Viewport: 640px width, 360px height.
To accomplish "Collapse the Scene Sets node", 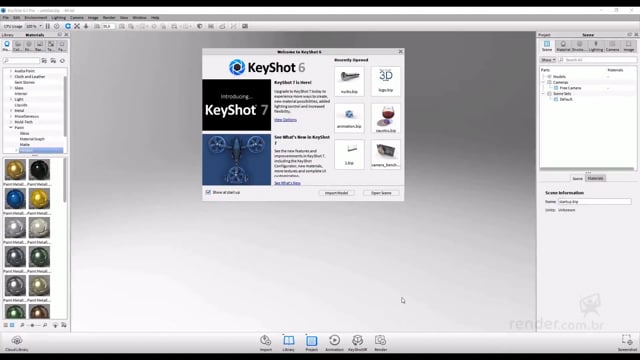I will coord(544,94).
